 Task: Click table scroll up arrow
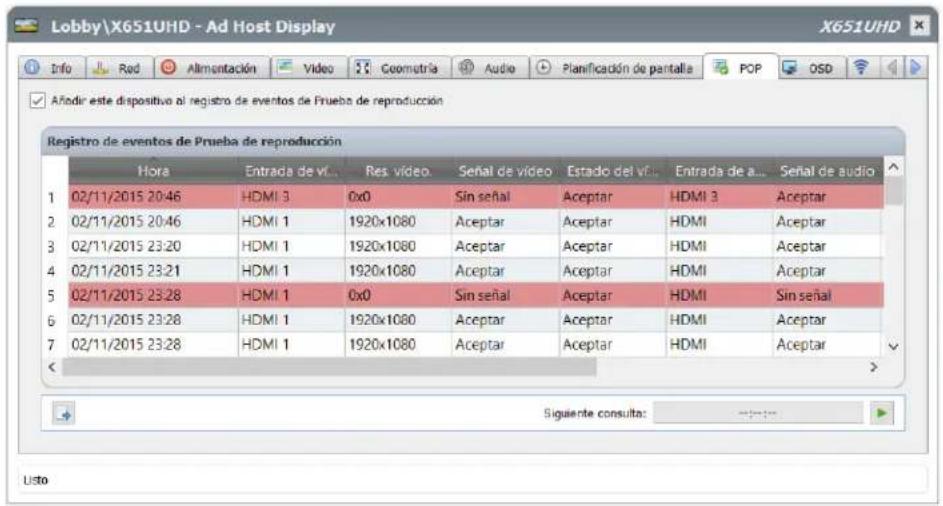[x=893, y=167]
